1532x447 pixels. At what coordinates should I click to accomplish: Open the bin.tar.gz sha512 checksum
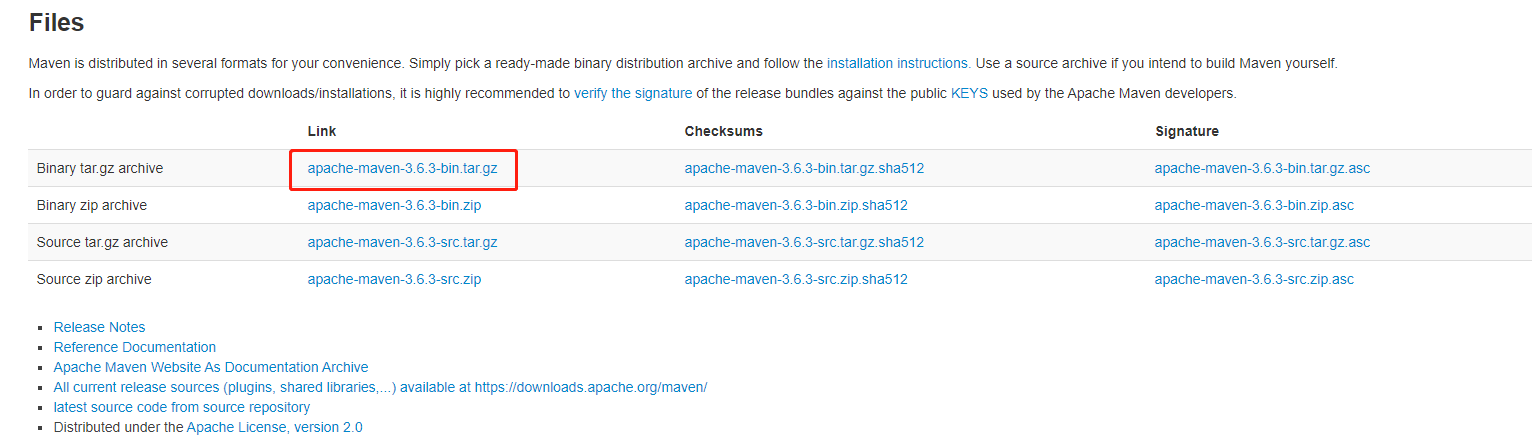pyautogui.click(x=804, y=169)
